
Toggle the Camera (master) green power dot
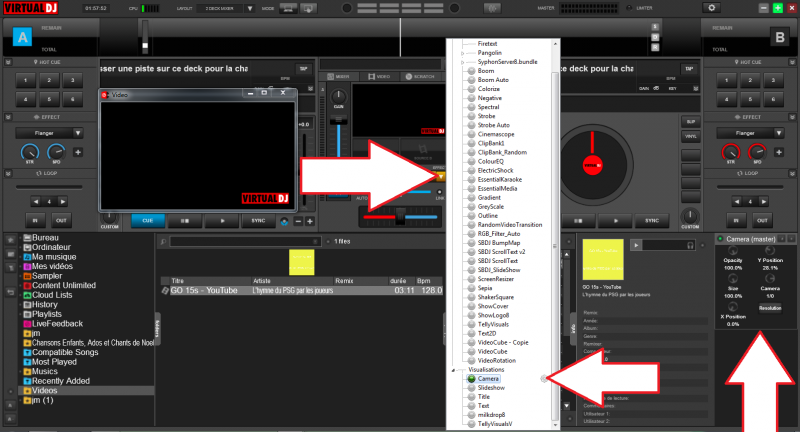720,239
